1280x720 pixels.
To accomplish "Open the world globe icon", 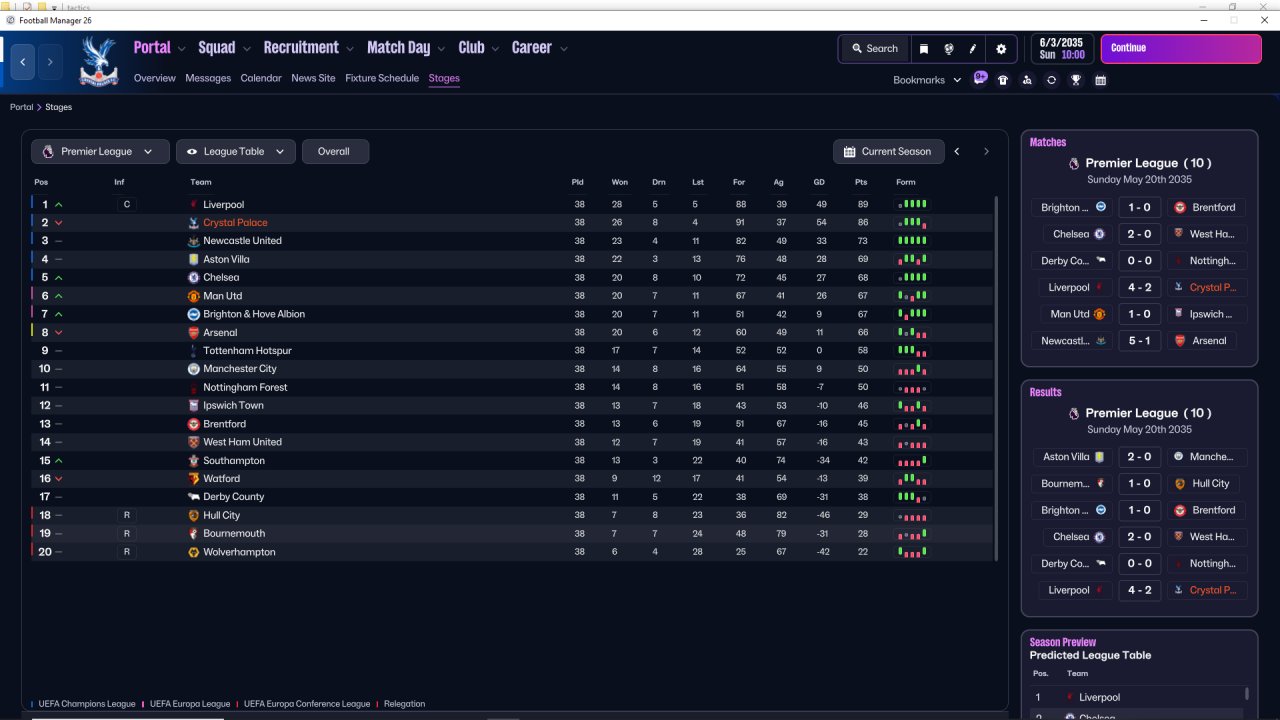I will (948, 48).
